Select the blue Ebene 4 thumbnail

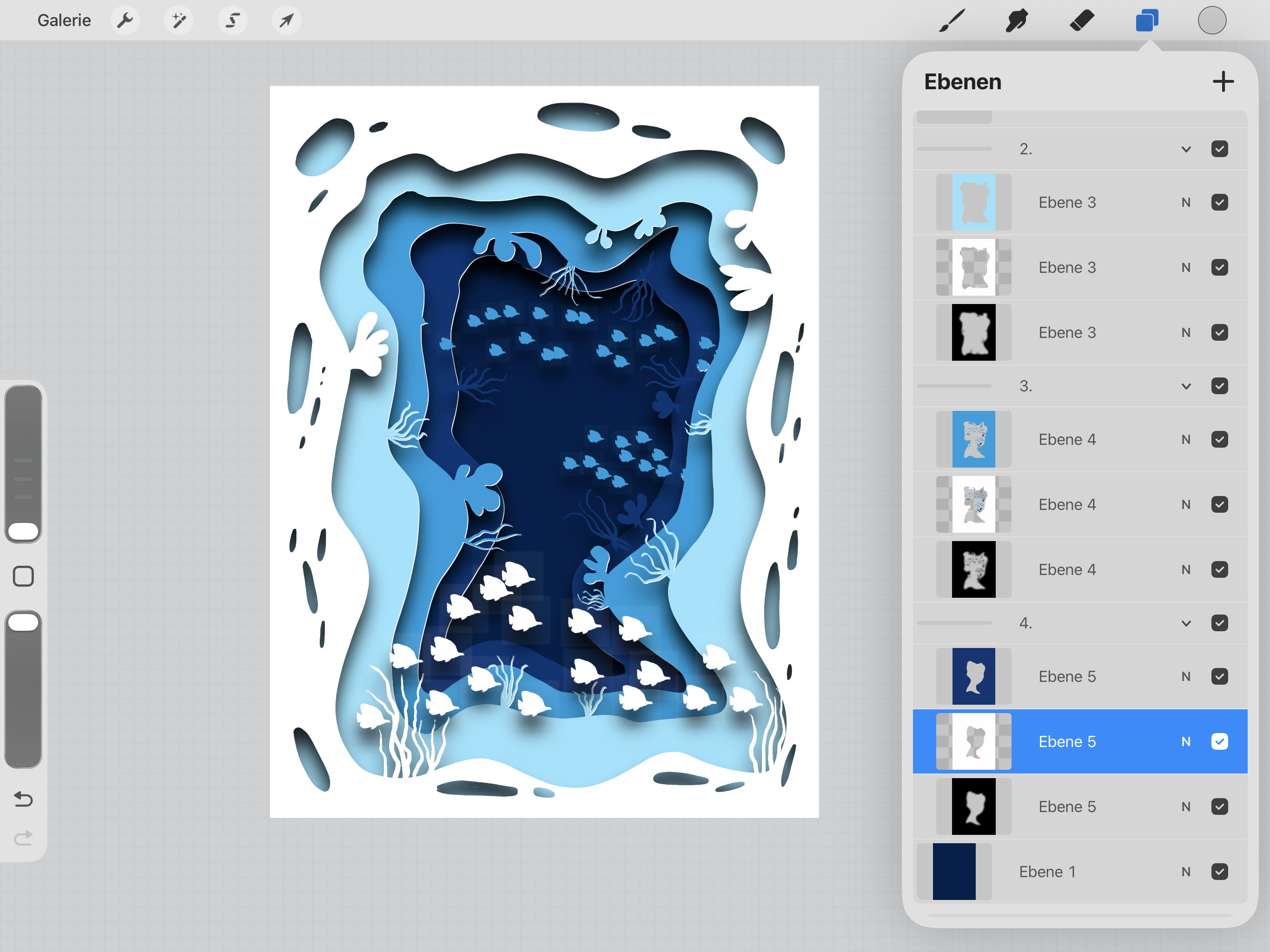[x=974, y=440]
